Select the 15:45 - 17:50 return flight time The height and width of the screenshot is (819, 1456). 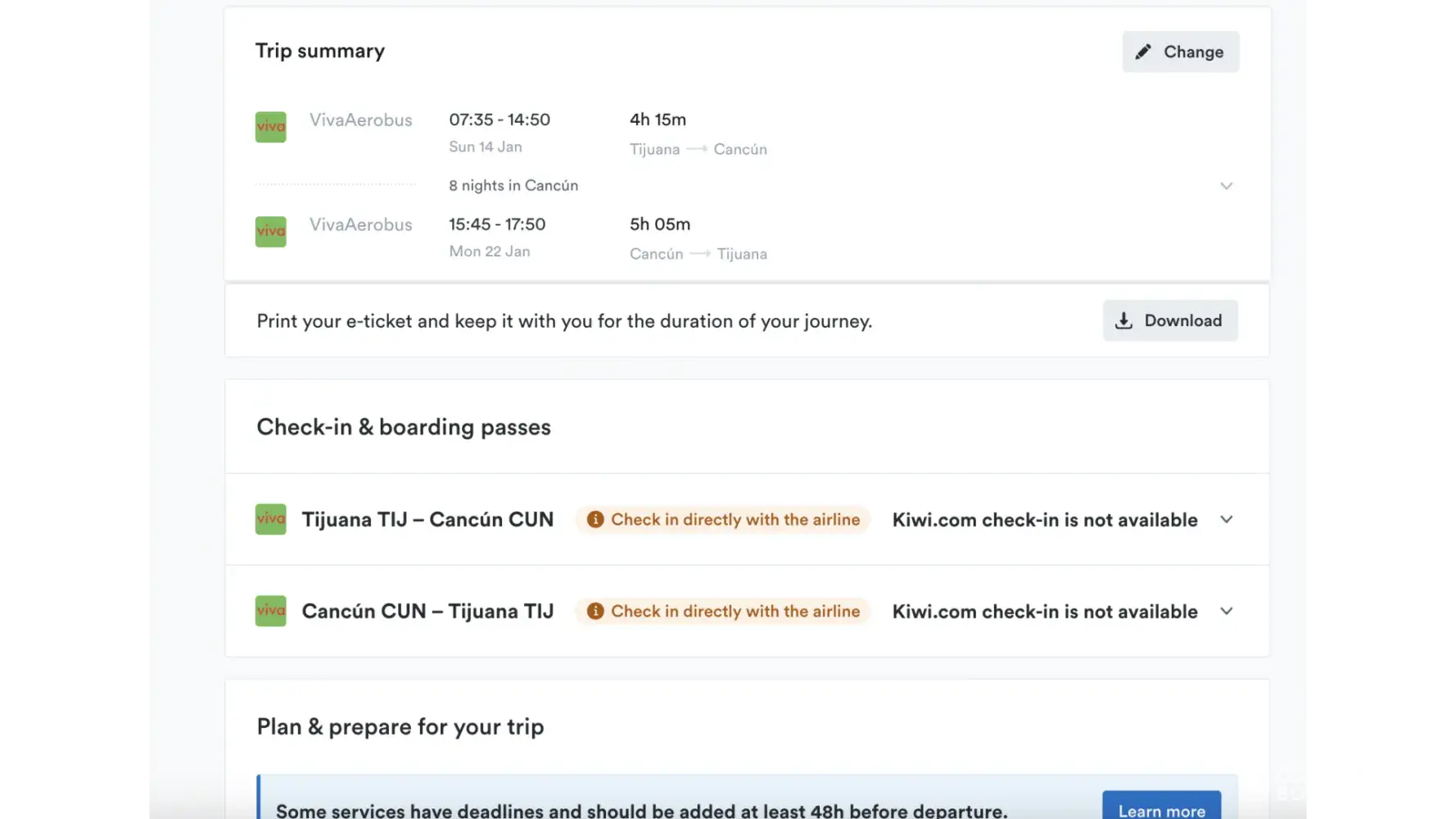[497, 224]
